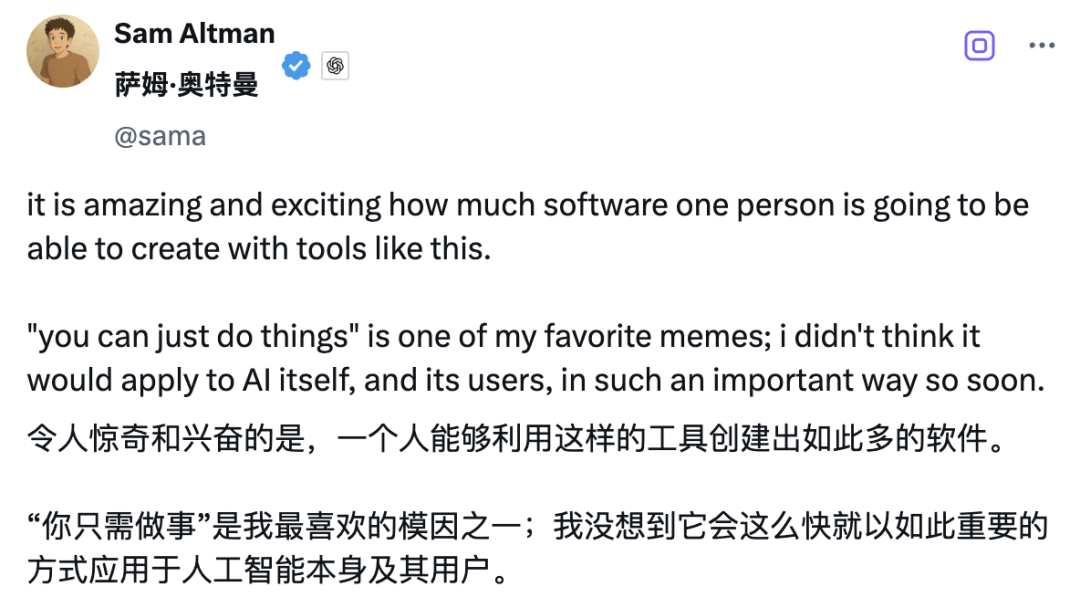Open the profile via "Sam Altman" display name

click(x=194, y=33)
